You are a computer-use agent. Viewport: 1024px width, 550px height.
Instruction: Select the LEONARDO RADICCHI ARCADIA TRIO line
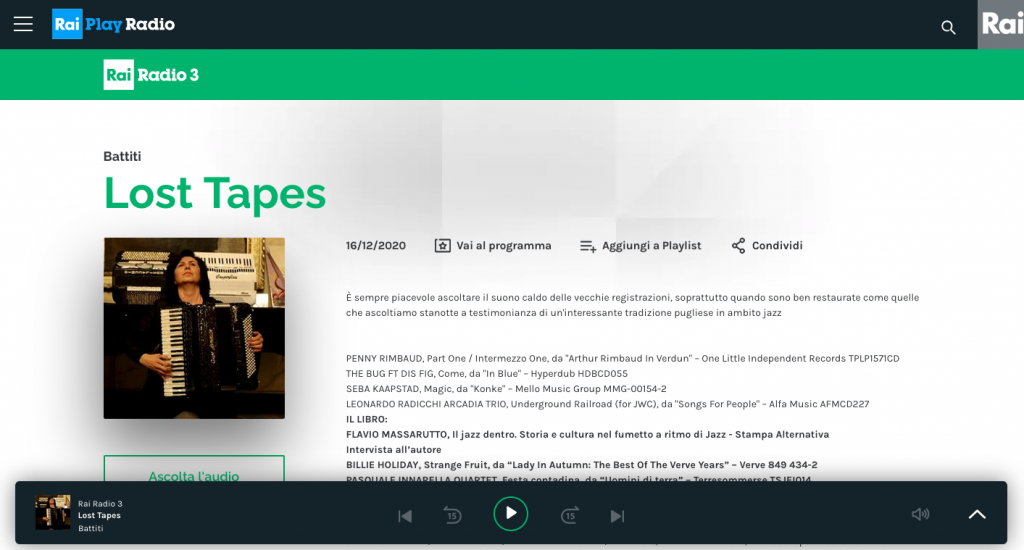(607, 404)
